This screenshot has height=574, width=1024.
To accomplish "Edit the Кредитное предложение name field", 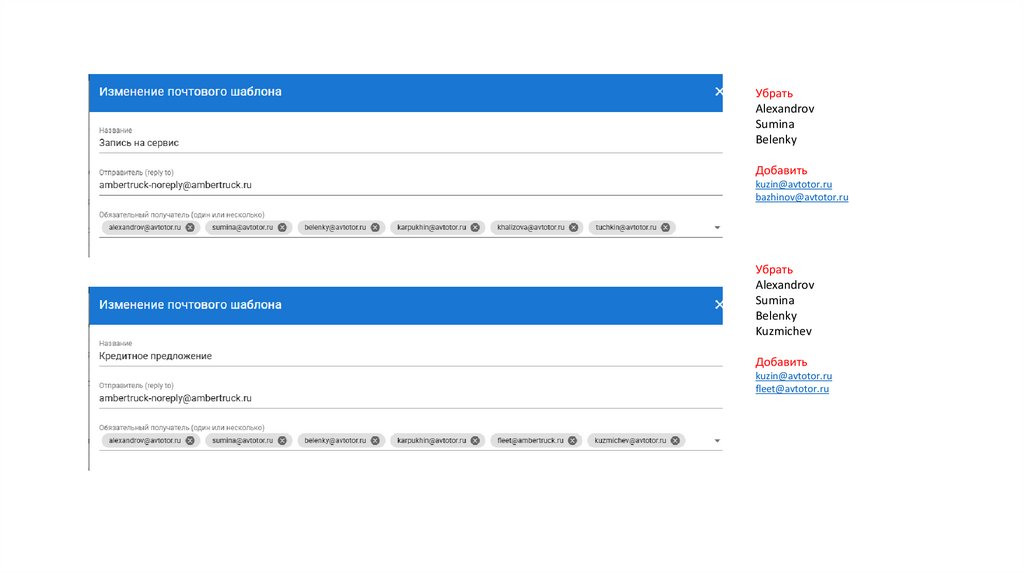I will point(410,356).
